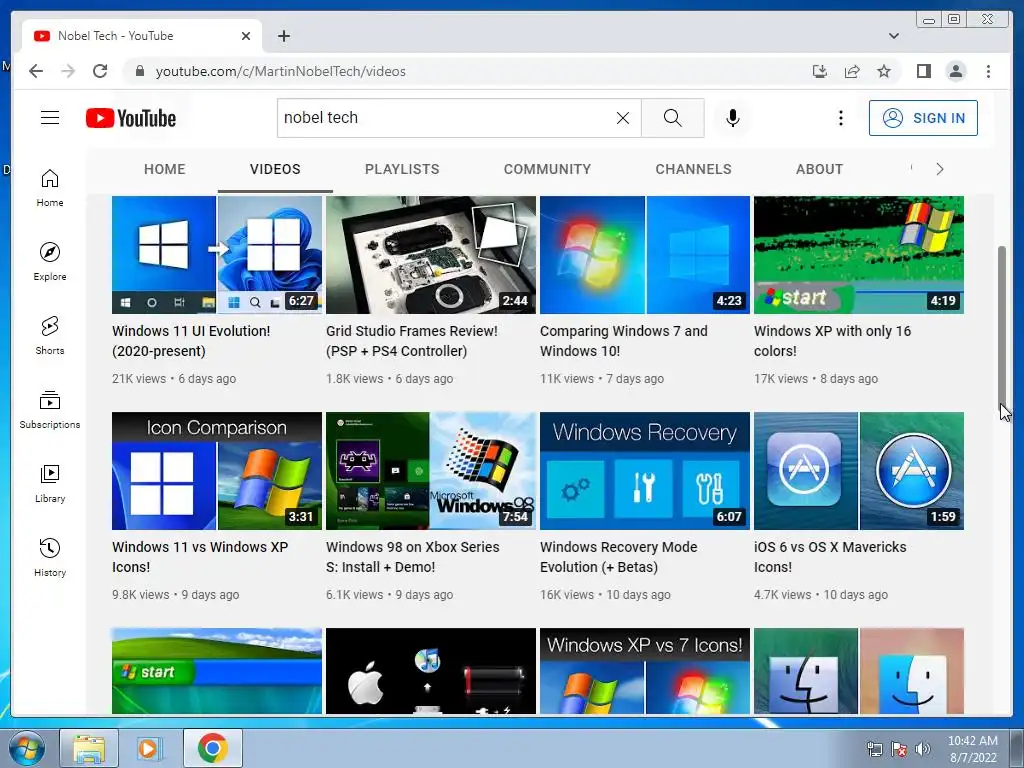Open 'Comparing Windows 7 and Windows 10!' title
This screenshot has height=768, width=1024.
624,341
